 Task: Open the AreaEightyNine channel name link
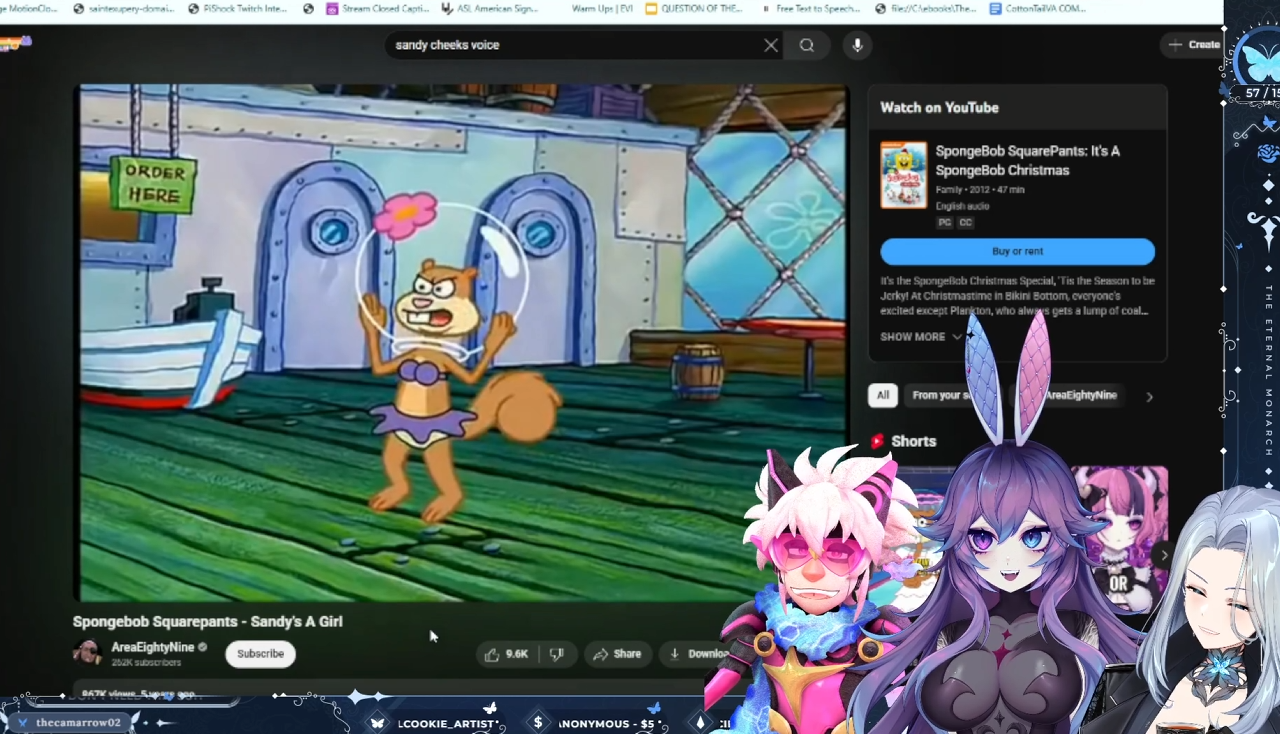[x=152, y=647]
